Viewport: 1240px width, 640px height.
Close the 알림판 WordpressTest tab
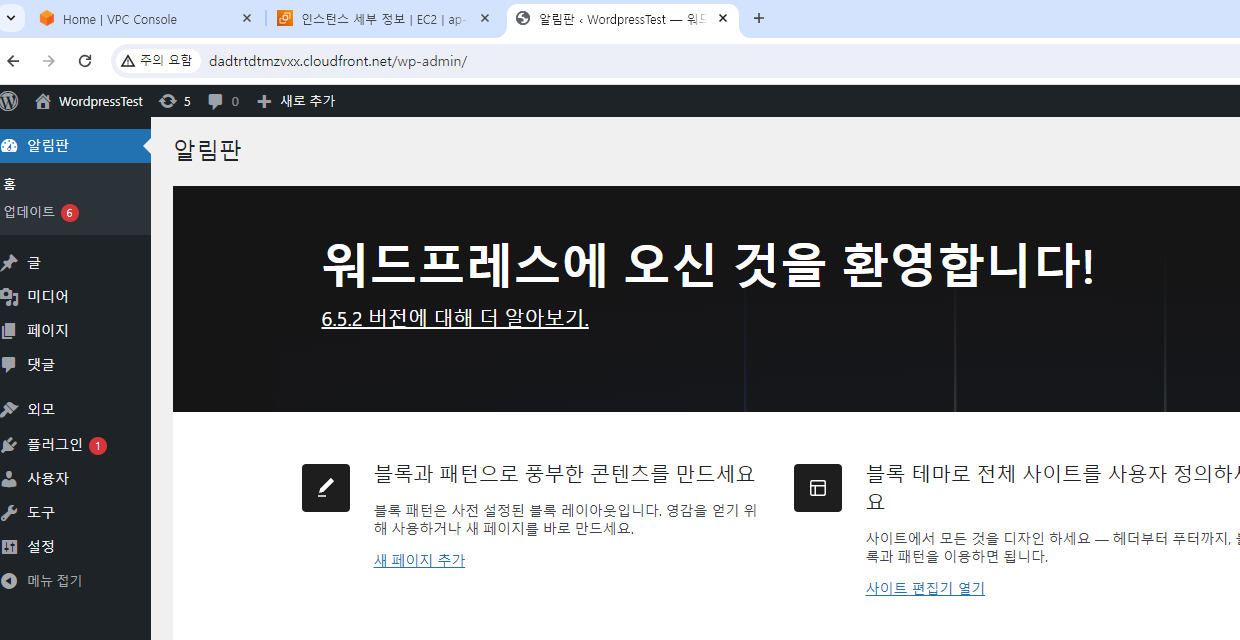pos(722,18)
